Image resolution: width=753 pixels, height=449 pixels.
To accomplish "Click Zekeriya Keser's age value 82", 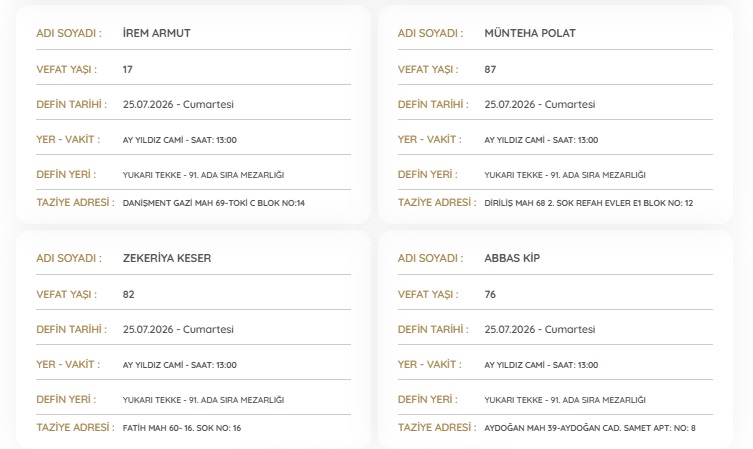I will [x=128, y=294].
